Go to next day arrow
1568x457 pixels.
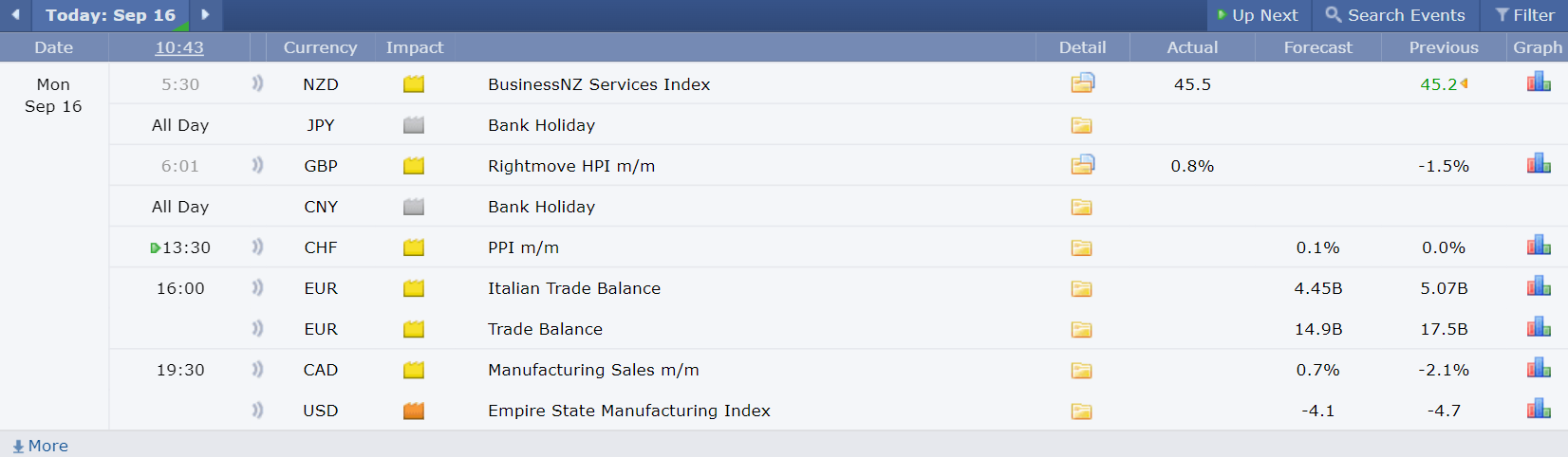point(205,14)
